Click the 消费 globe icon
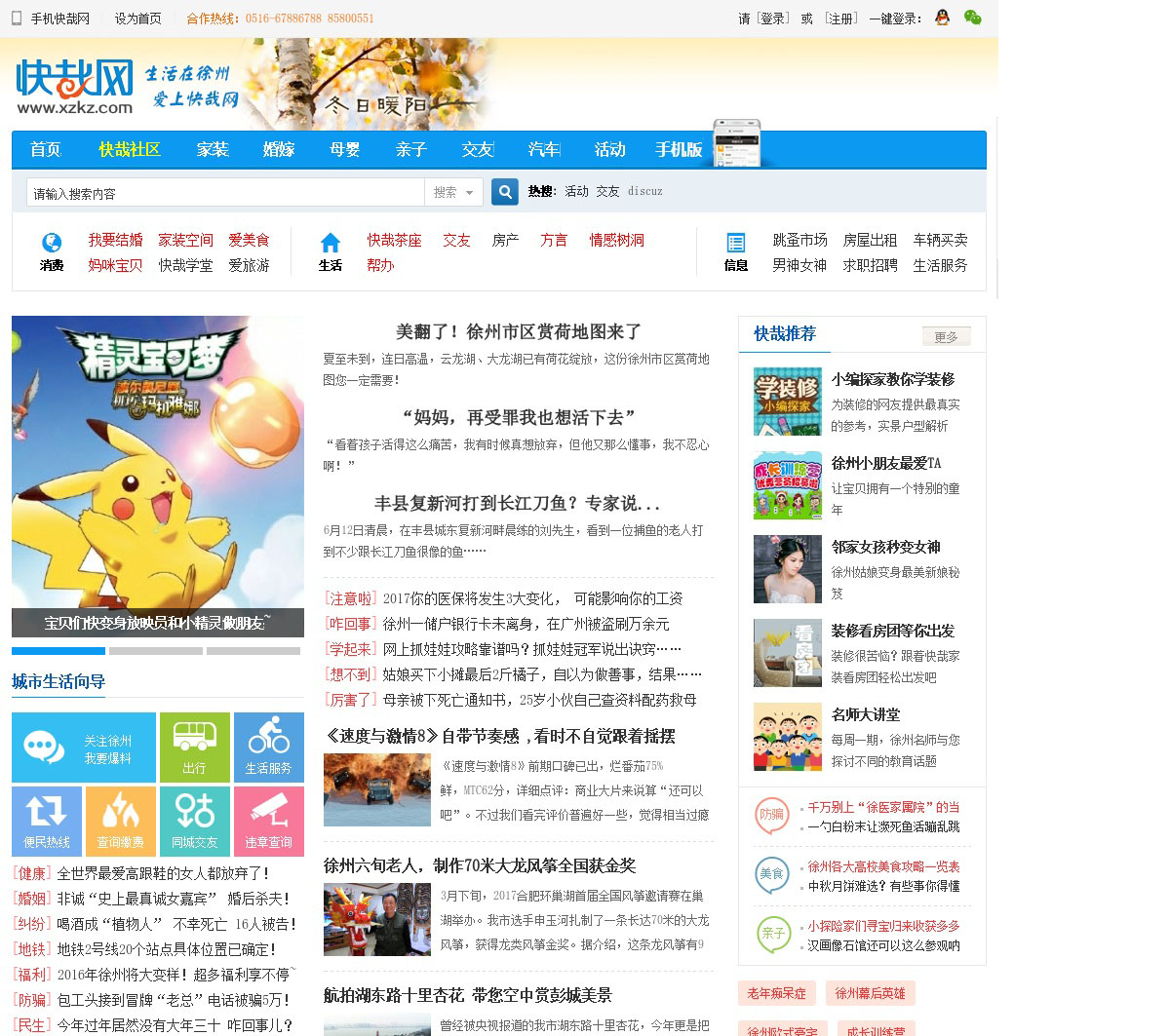1170x1036 pixels. point(52,242)
